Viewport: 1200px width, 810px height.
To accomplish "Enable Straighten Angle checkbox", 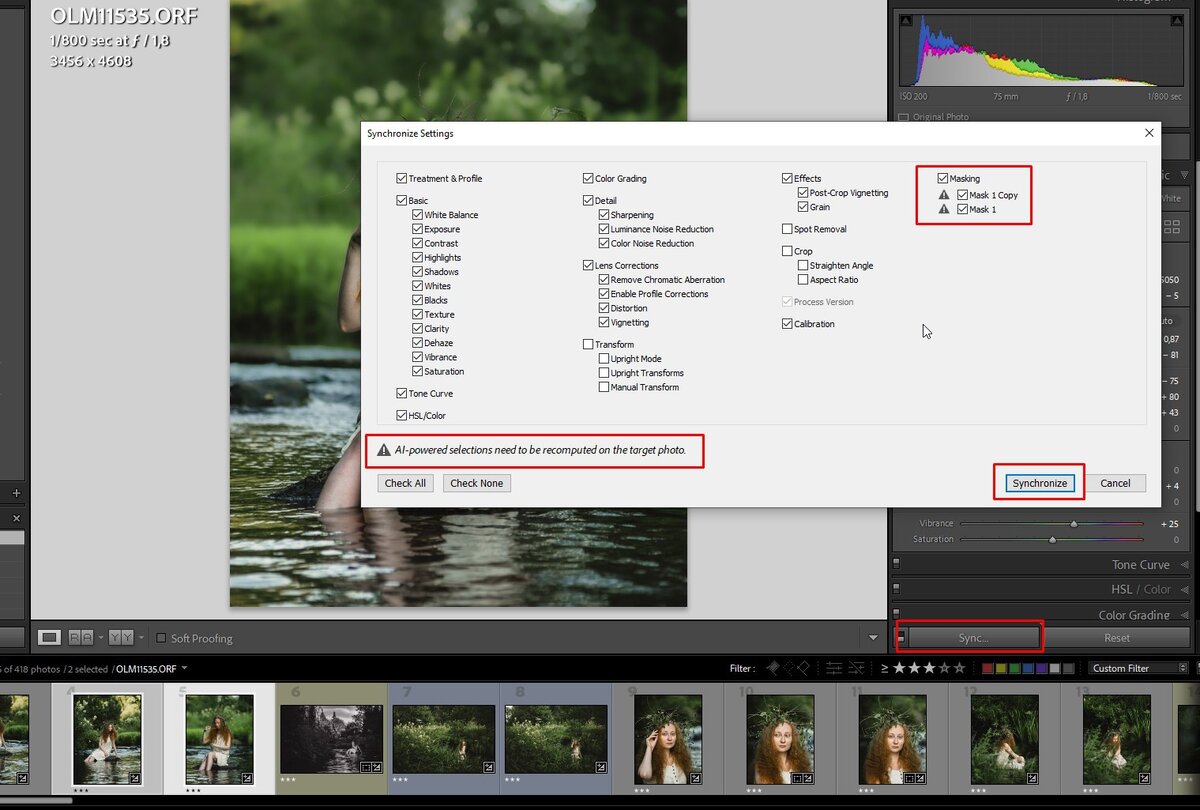I will point(803,265).
